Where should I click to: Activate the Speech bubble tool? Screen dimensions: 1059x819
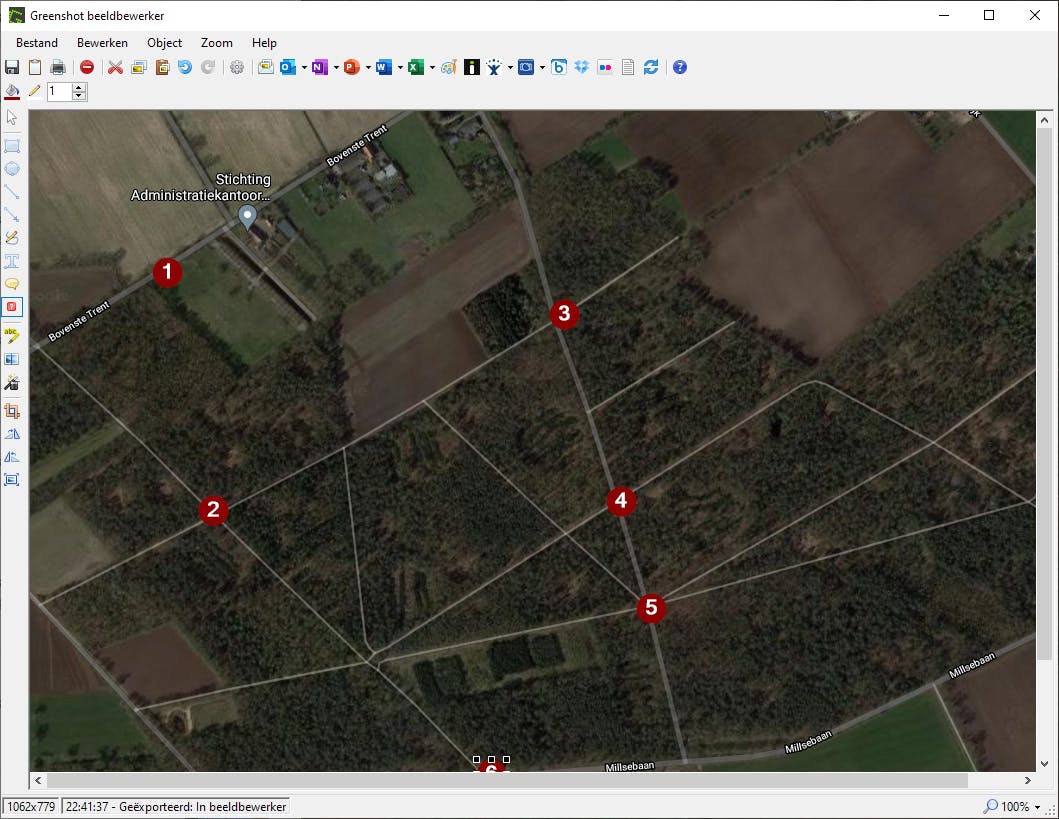click(12, 284)
